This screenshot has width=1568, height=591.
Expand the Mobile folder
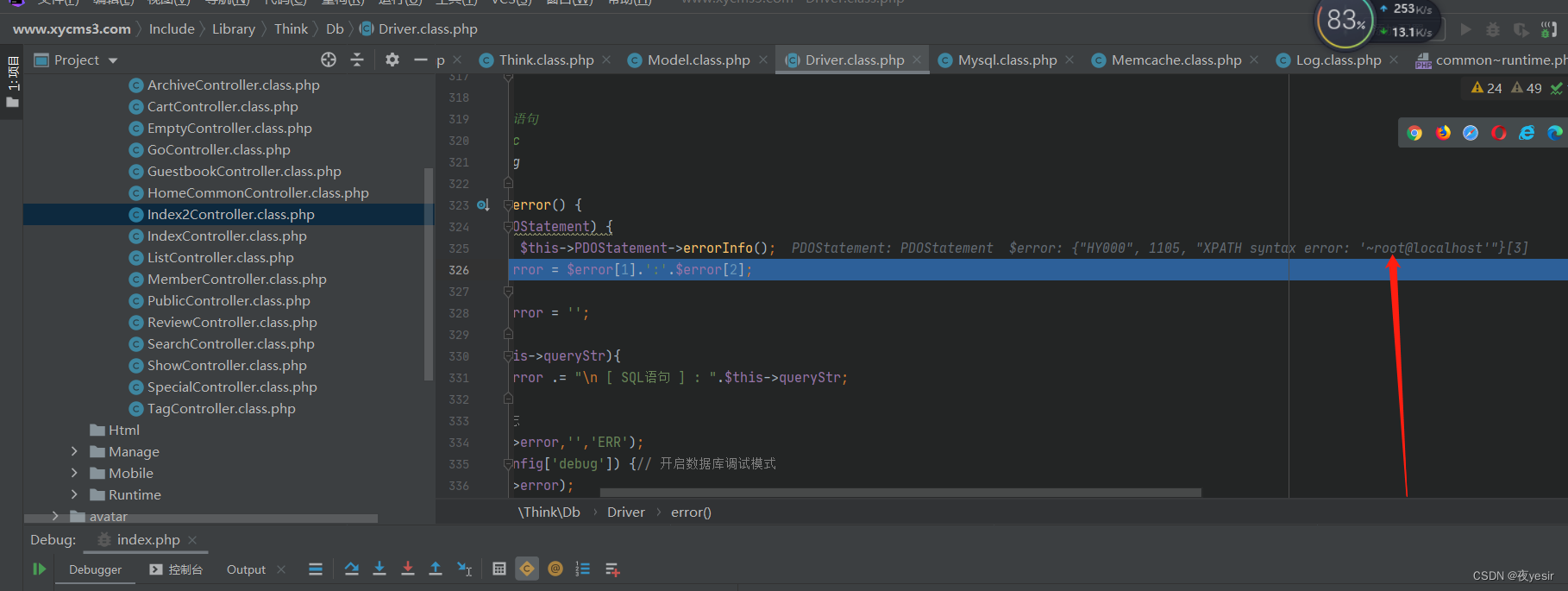click(x=74, y=473)
